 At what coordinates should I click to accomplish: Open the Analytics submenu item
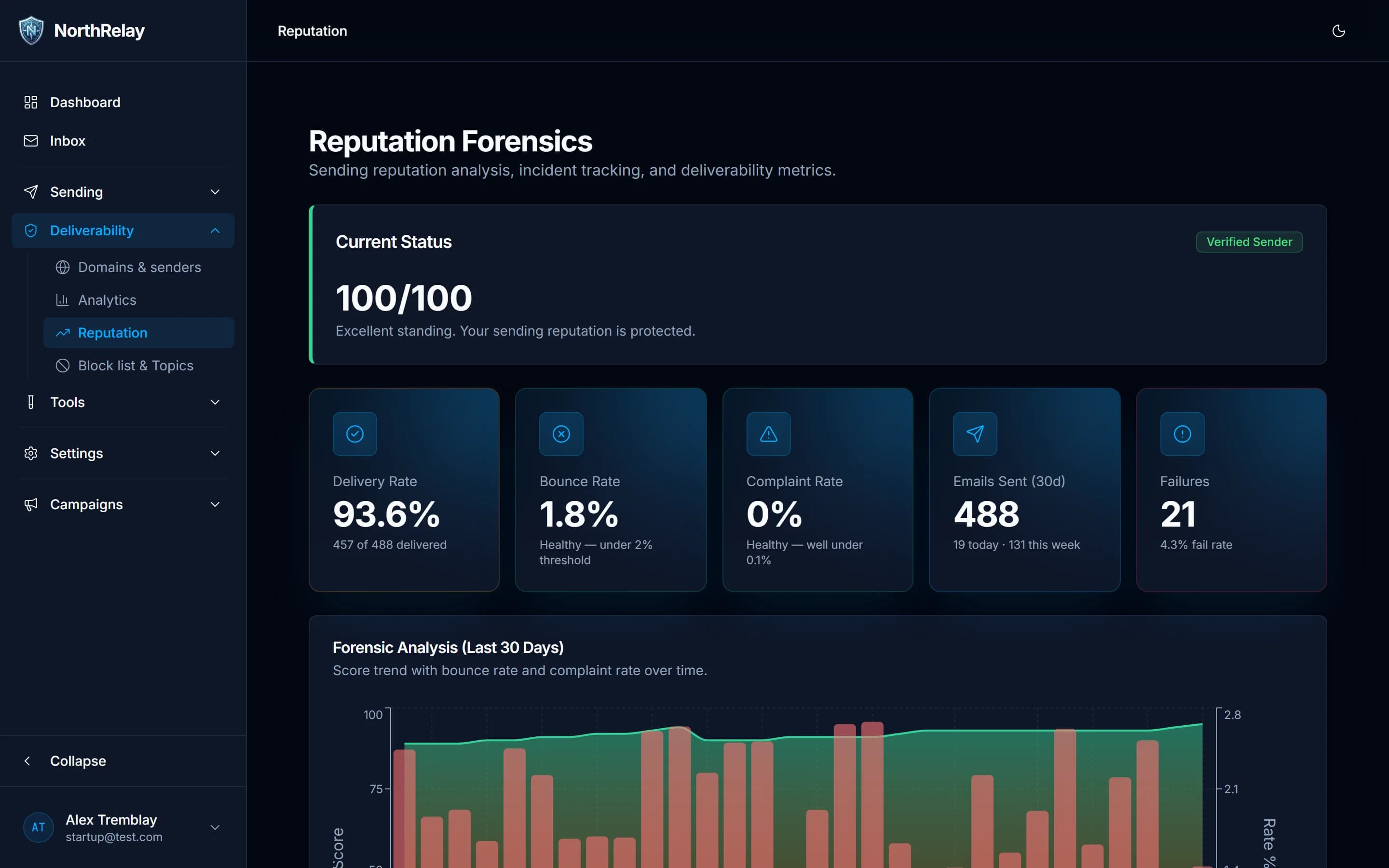[139, 299]
